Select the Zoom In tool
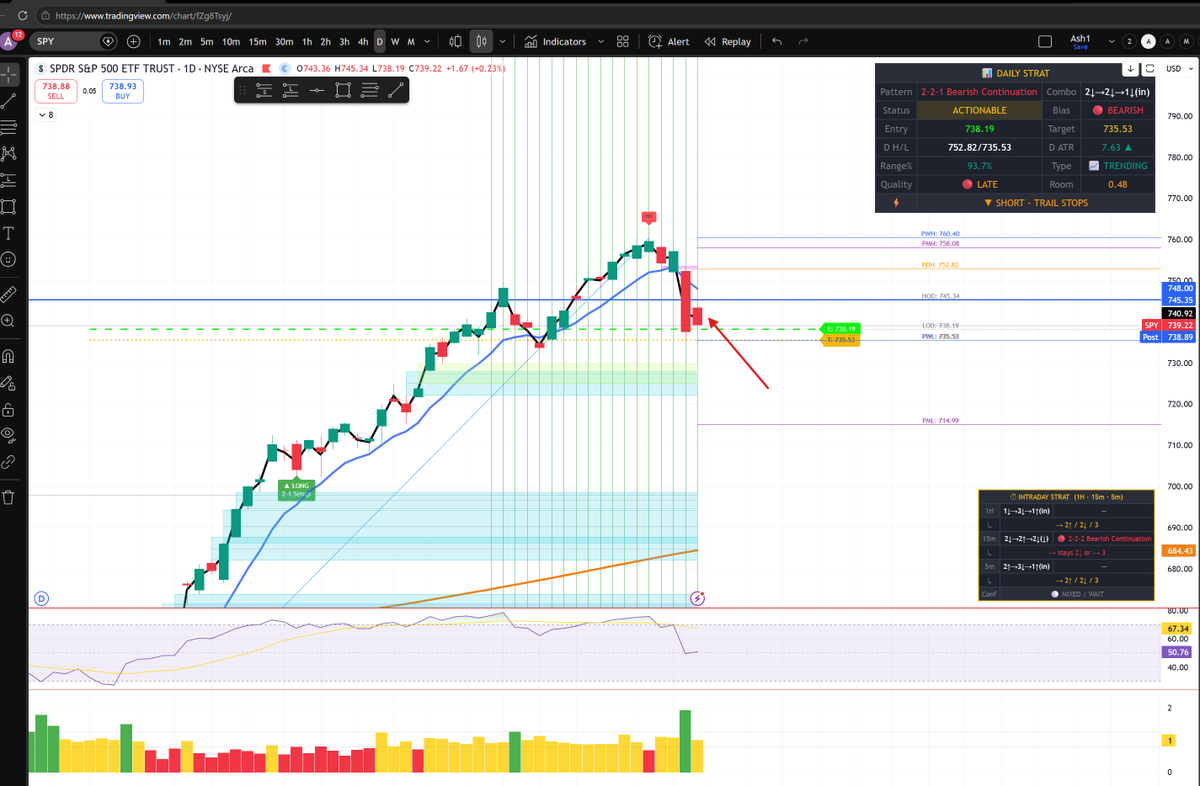Screen dimensions: 1200x786 (9, 321)
